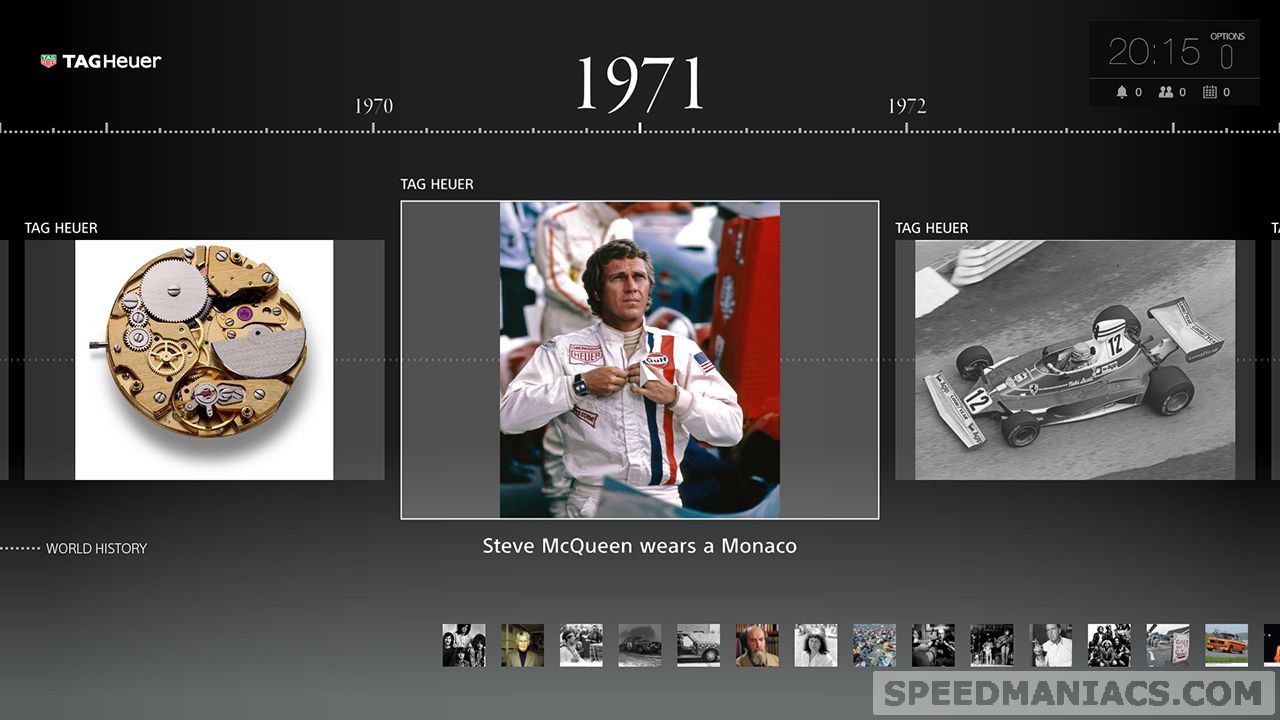This screenshot has width=1280, height=720.
Task: Open the friends icon in status panel
Action: click(1166, 92)
